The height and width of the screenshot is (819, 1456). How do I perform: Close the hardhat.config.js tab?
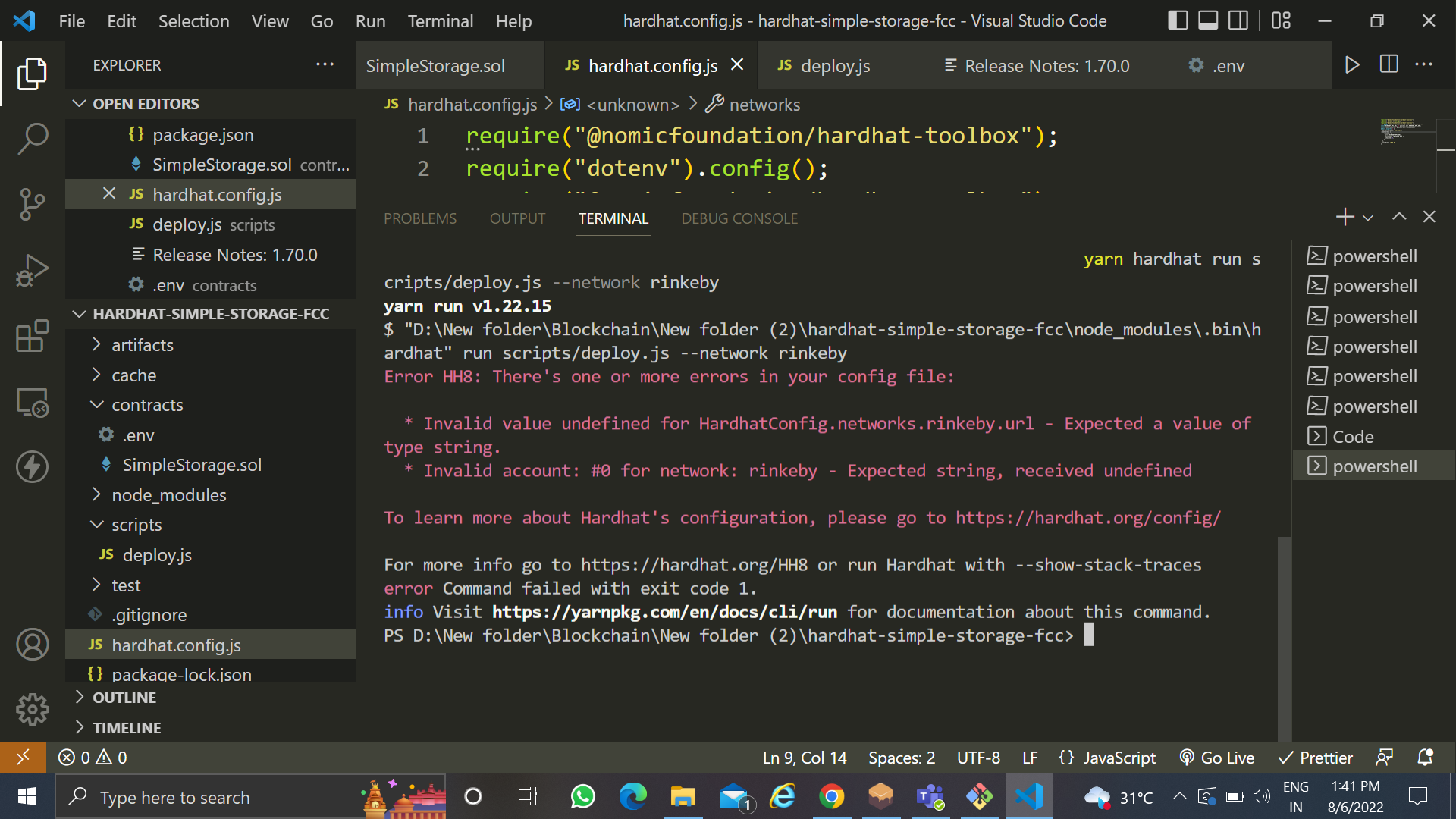737,65
